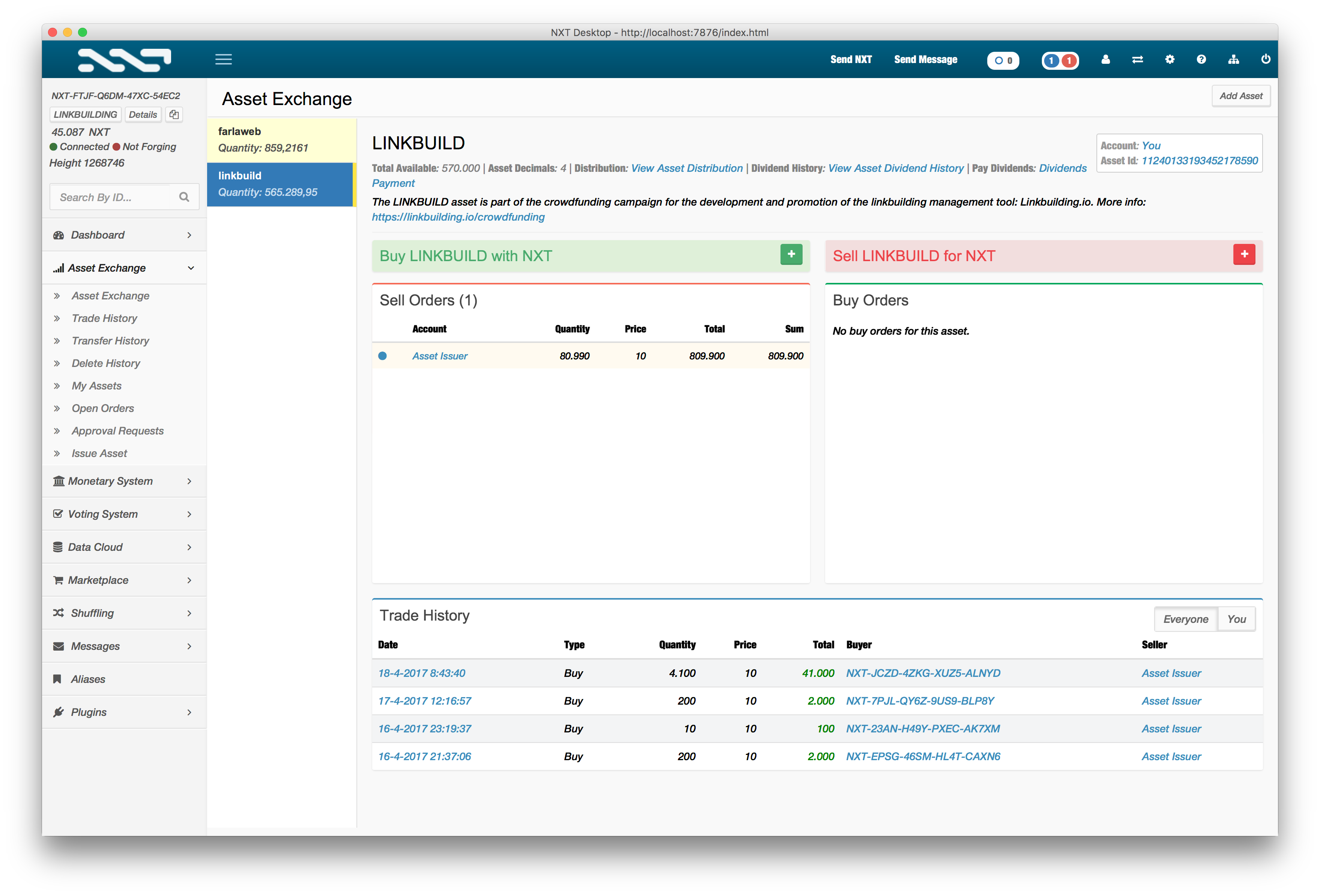Screen dimensions: 1320x896
Task: Open the linkbuilding.io crowdfunding link
Action: (458, 217)
